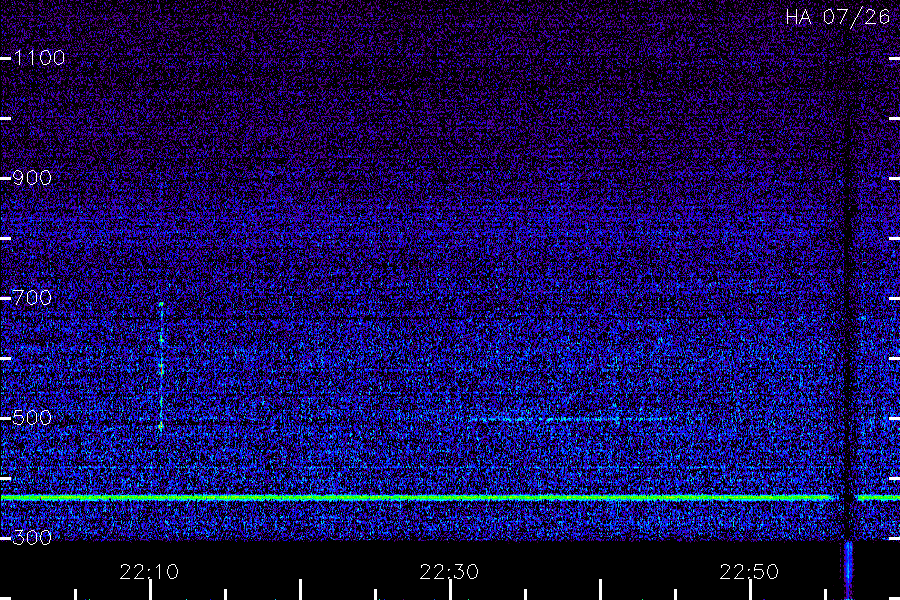Click the HA 07/26 station date label
The height and width of the screenshot is (600, 900).
pos(837,17)
